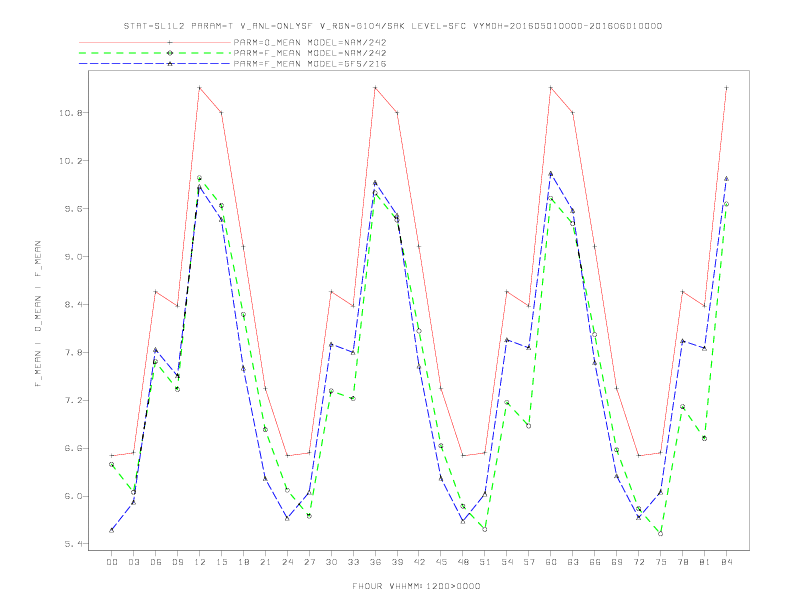Click x-axis tick label 84
The width and height of the screenshot is (792, 612).
(727, 562)
